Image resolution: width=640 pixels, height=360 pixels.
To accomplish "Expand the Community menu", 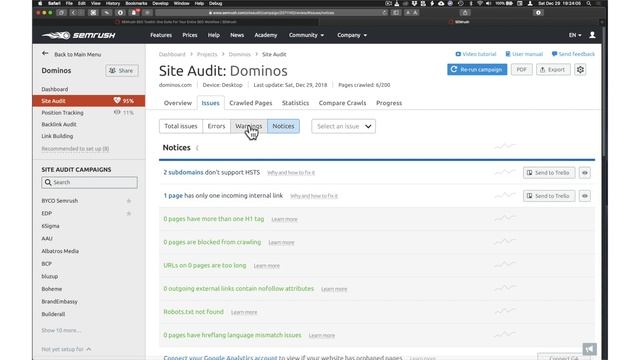I will pyautogui.click(x=306, y=35).
